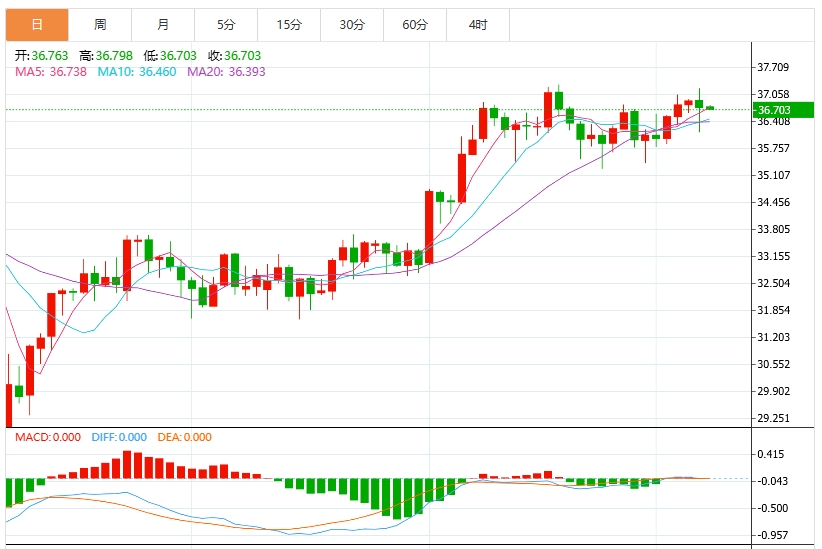Click the latest green candlestick at 36.703
This screenshot has height=549, width=822.
[710, 108]
